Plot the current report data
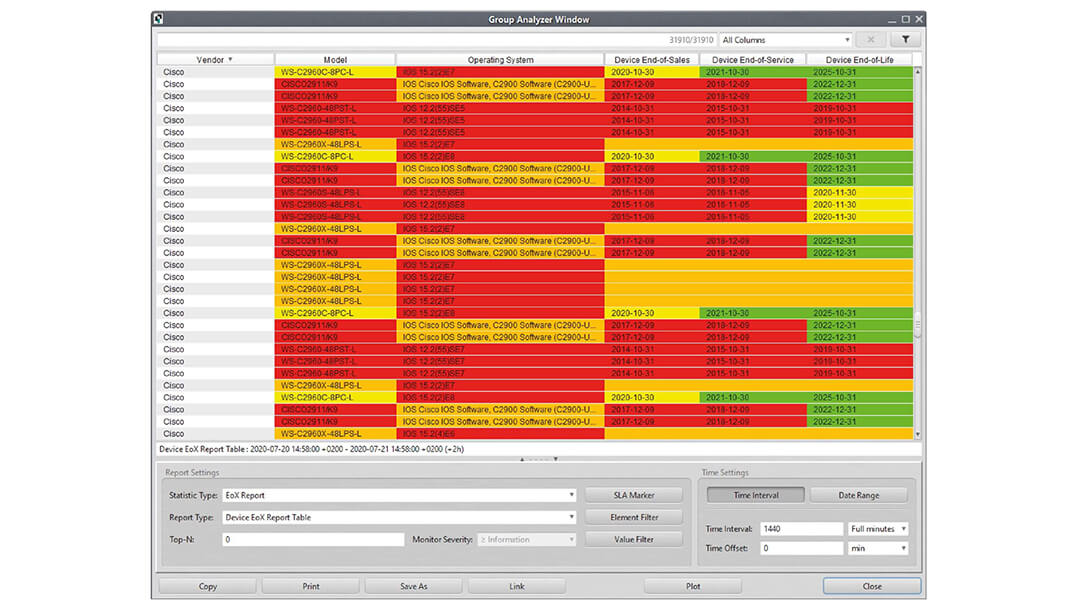The height and width of the screenshot is (608, 1080). tap(691, 586)
